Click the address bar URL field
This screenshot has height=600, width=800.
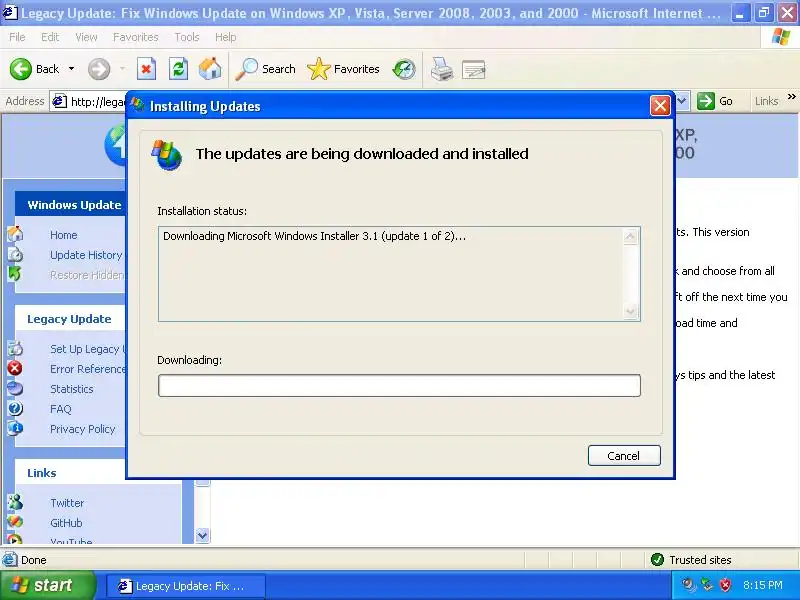[89, 102]
